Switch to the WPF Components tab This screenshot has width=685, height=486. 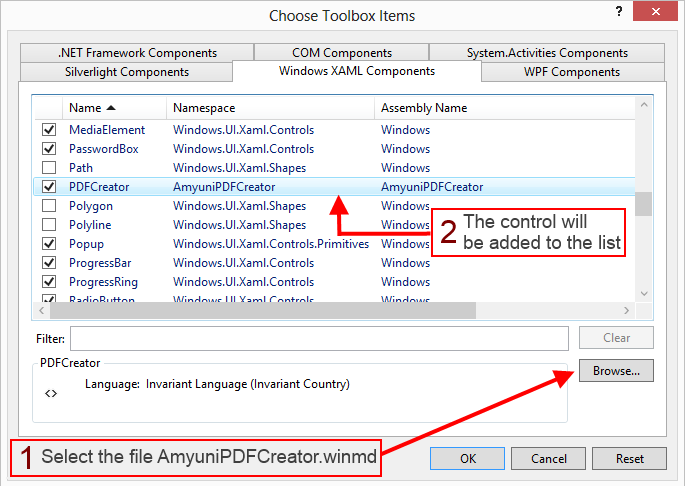pyautogui.click(x=571, y=72)
